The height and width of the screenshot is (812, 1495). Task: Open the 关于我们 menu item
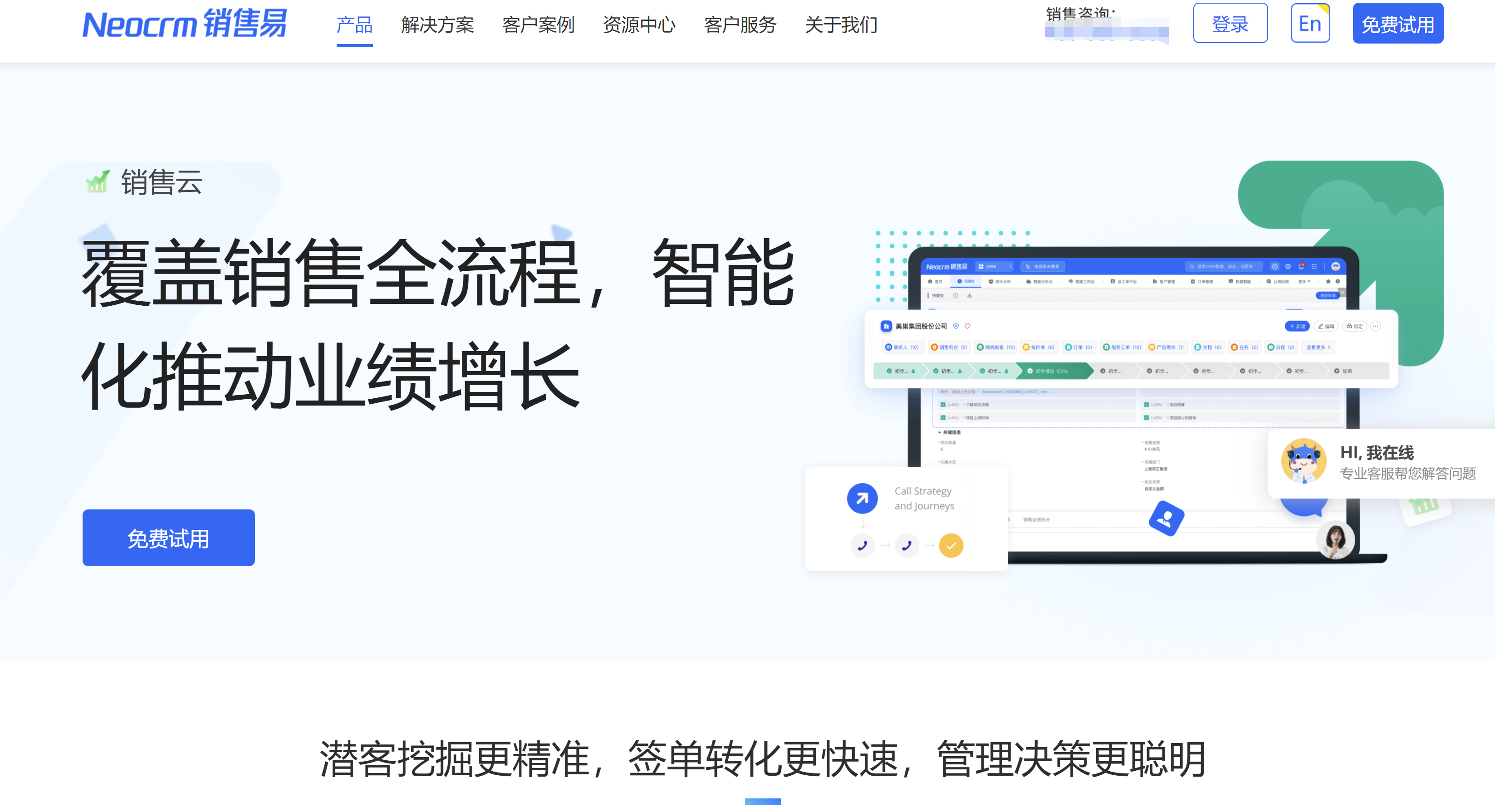coord(840,25)
